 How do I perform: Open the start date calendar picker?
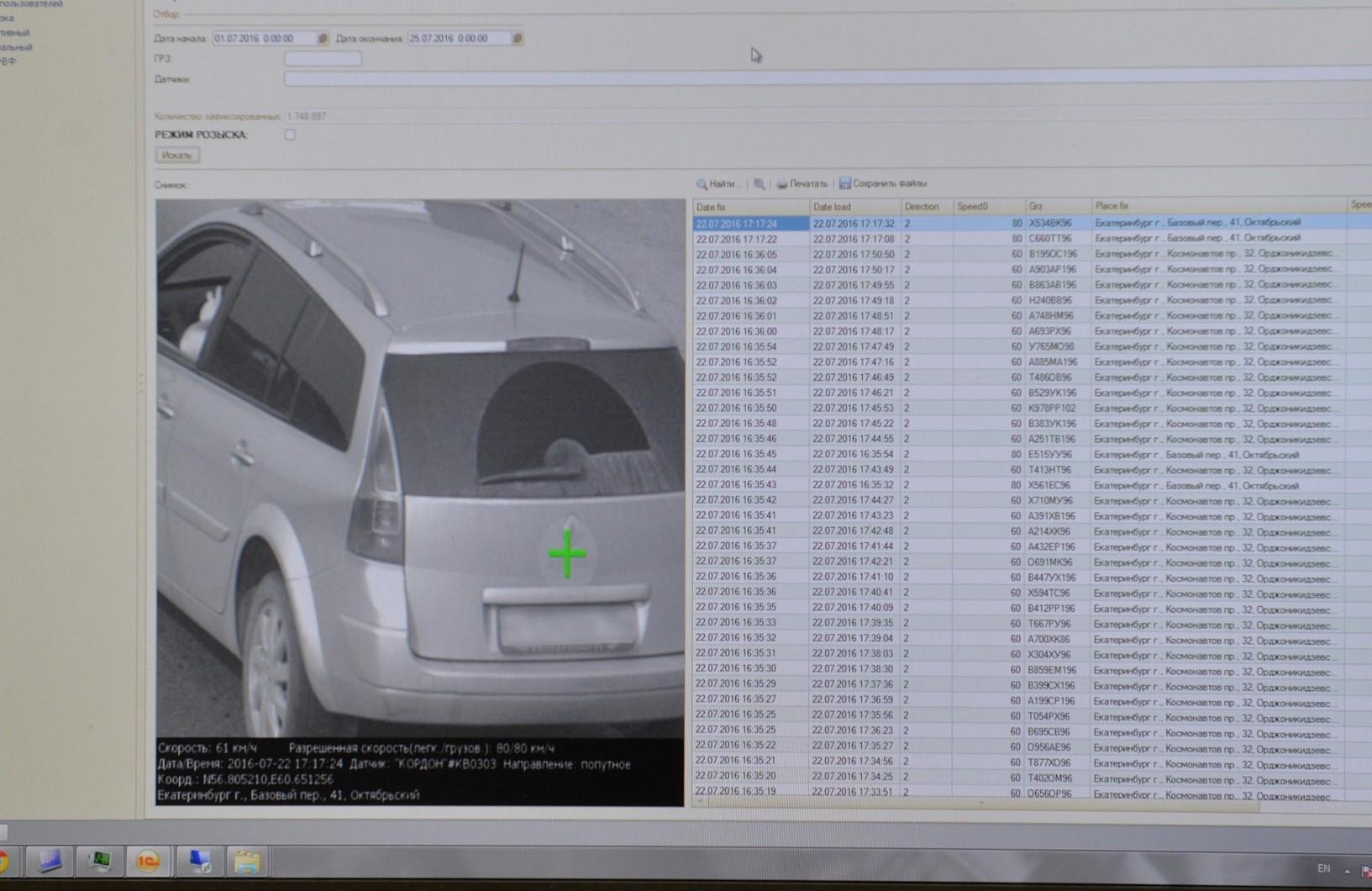point(322,39)
